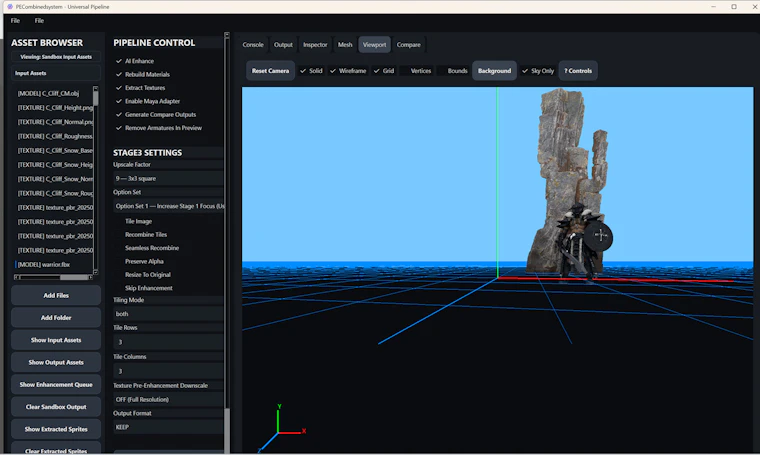This screenshot has height=455, width=760.
Task: Toggle Generate Compare Outputs checkbox
Action: click(156, 115)
